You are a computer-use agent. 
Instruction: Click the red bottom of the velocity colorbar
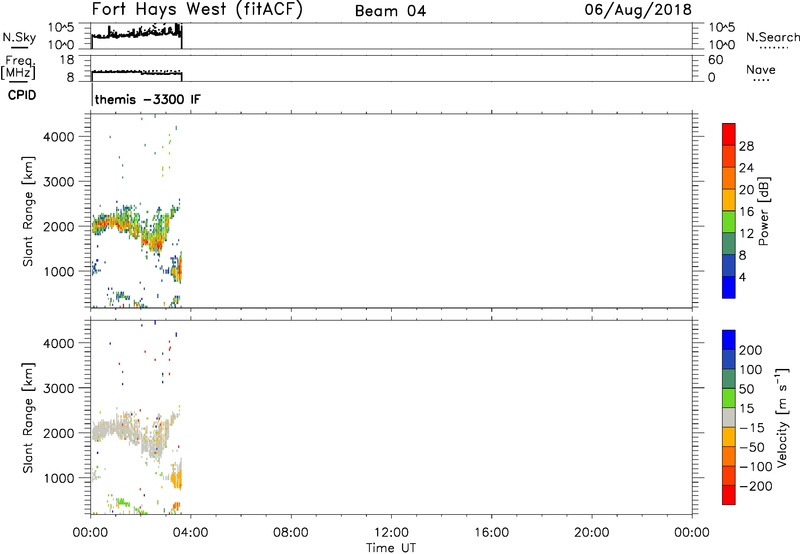click(x=729, y=495)
